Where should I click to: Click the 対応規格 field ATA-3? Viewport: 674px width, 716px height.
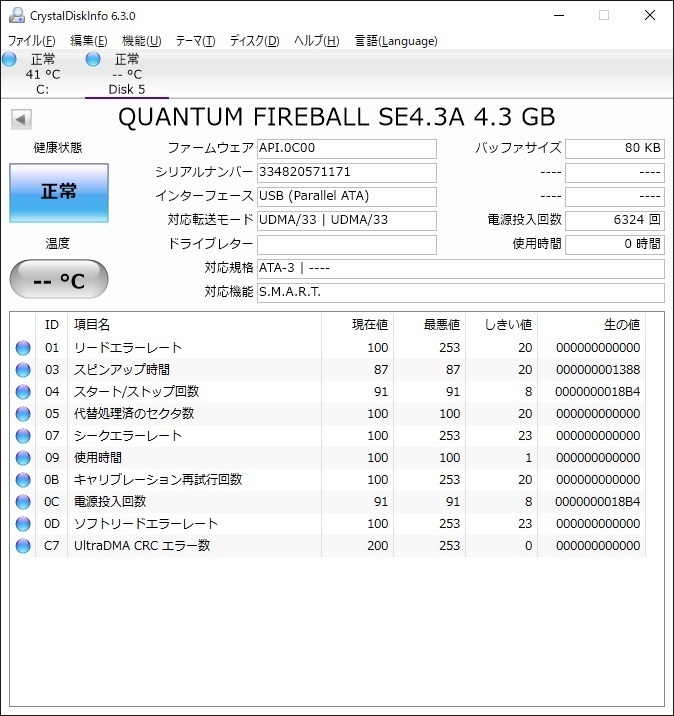(461, 268)
